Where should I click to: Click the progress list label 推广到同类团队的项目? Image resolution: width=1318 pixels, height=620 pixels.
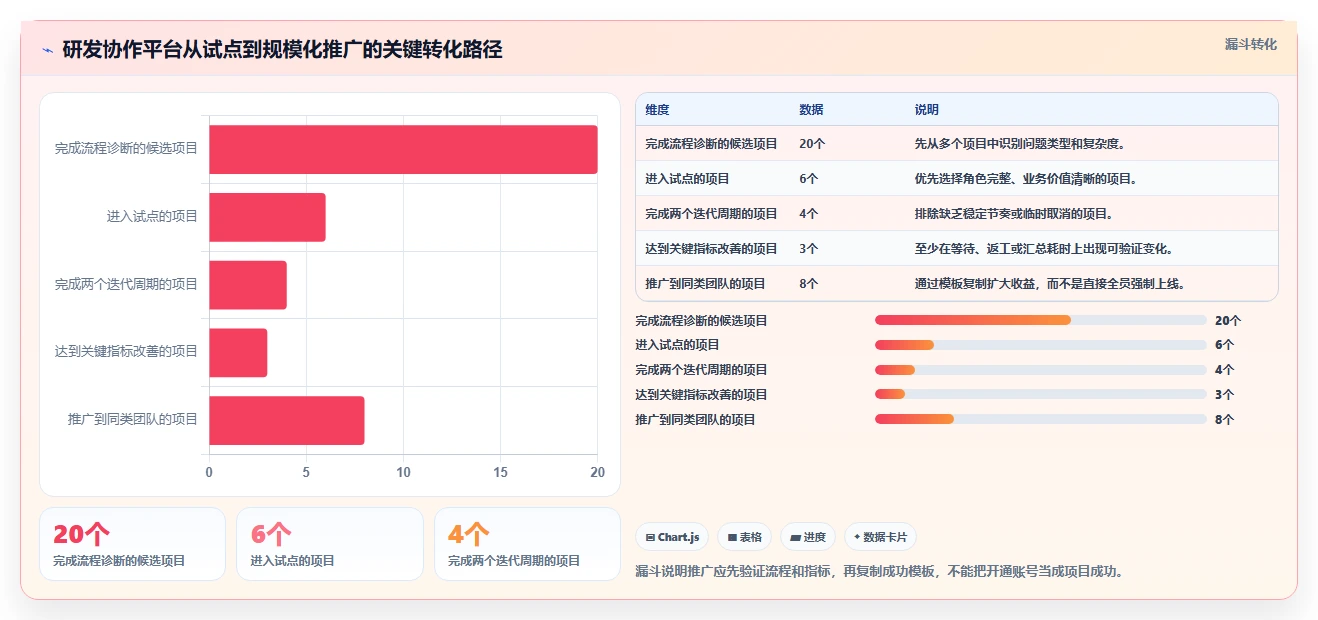click(x=696, y=420)
